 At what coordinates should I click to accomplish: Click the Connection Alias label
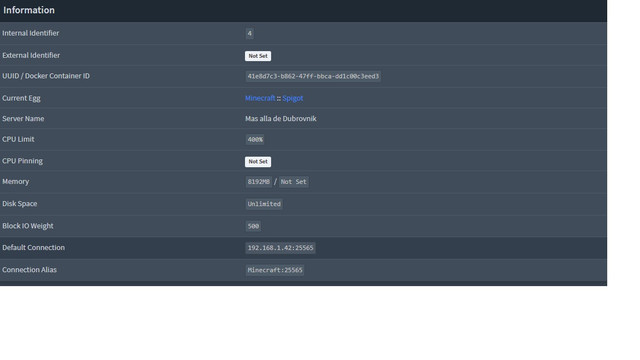point(29,270)
